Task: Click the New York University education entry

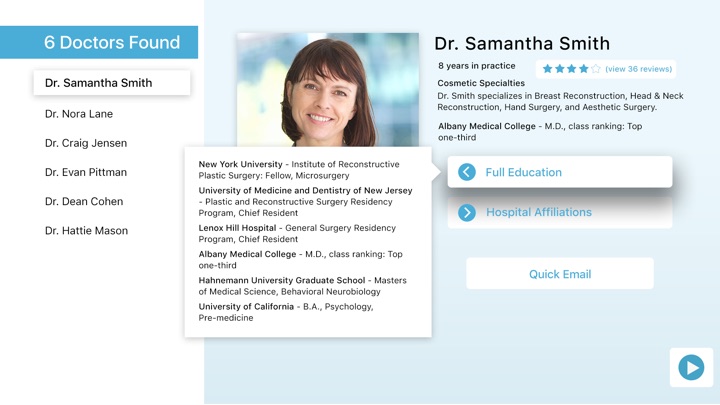Action: 299,170
